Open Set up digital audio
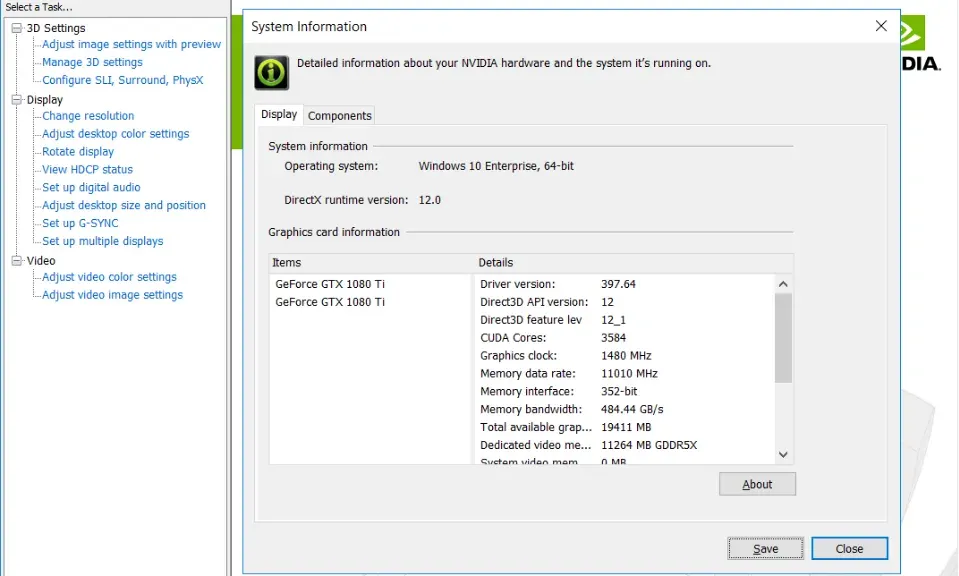The width and height of the screenshot is (959, 576). click(91, 187)
